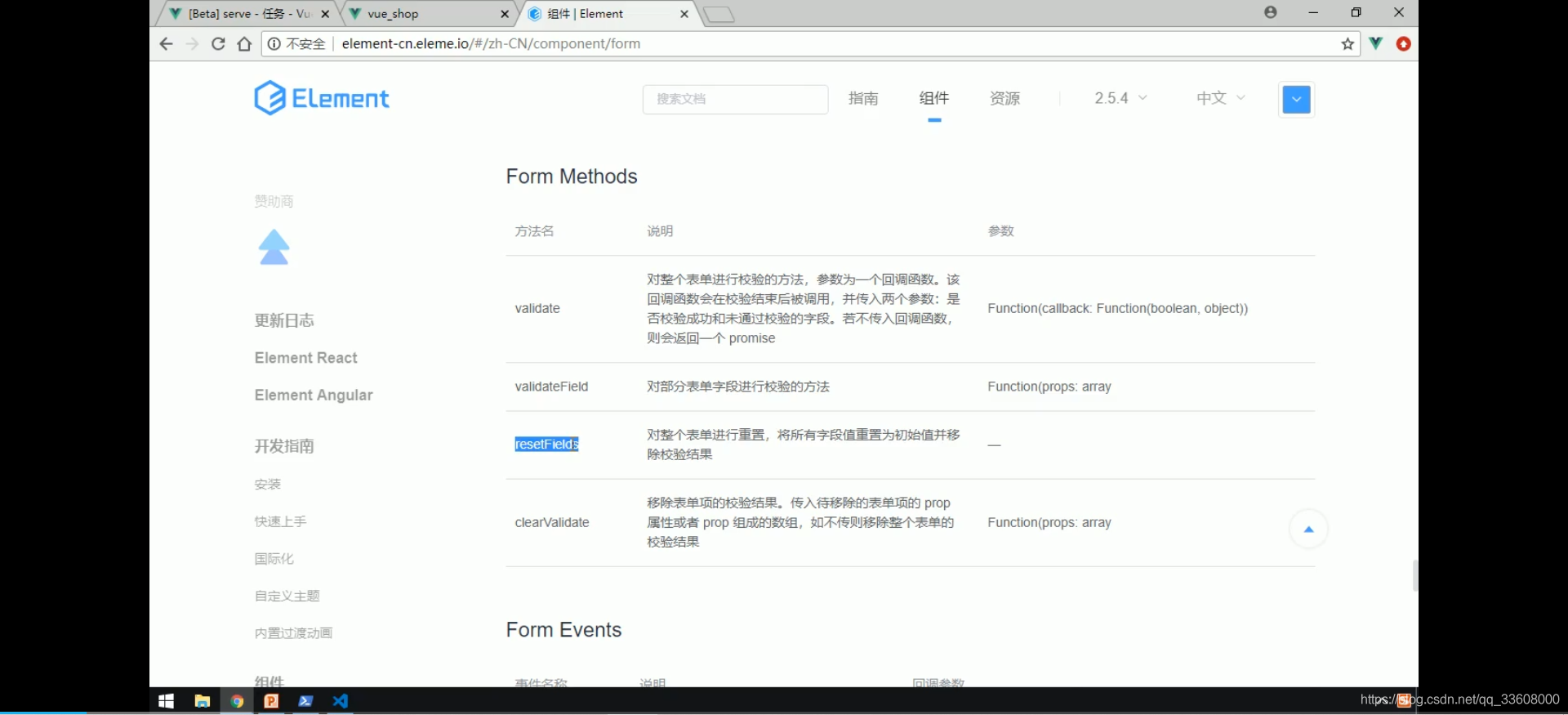Open 自定义主题 in the sidebar
Screen dimensions: 1568x715
[287, 597]
